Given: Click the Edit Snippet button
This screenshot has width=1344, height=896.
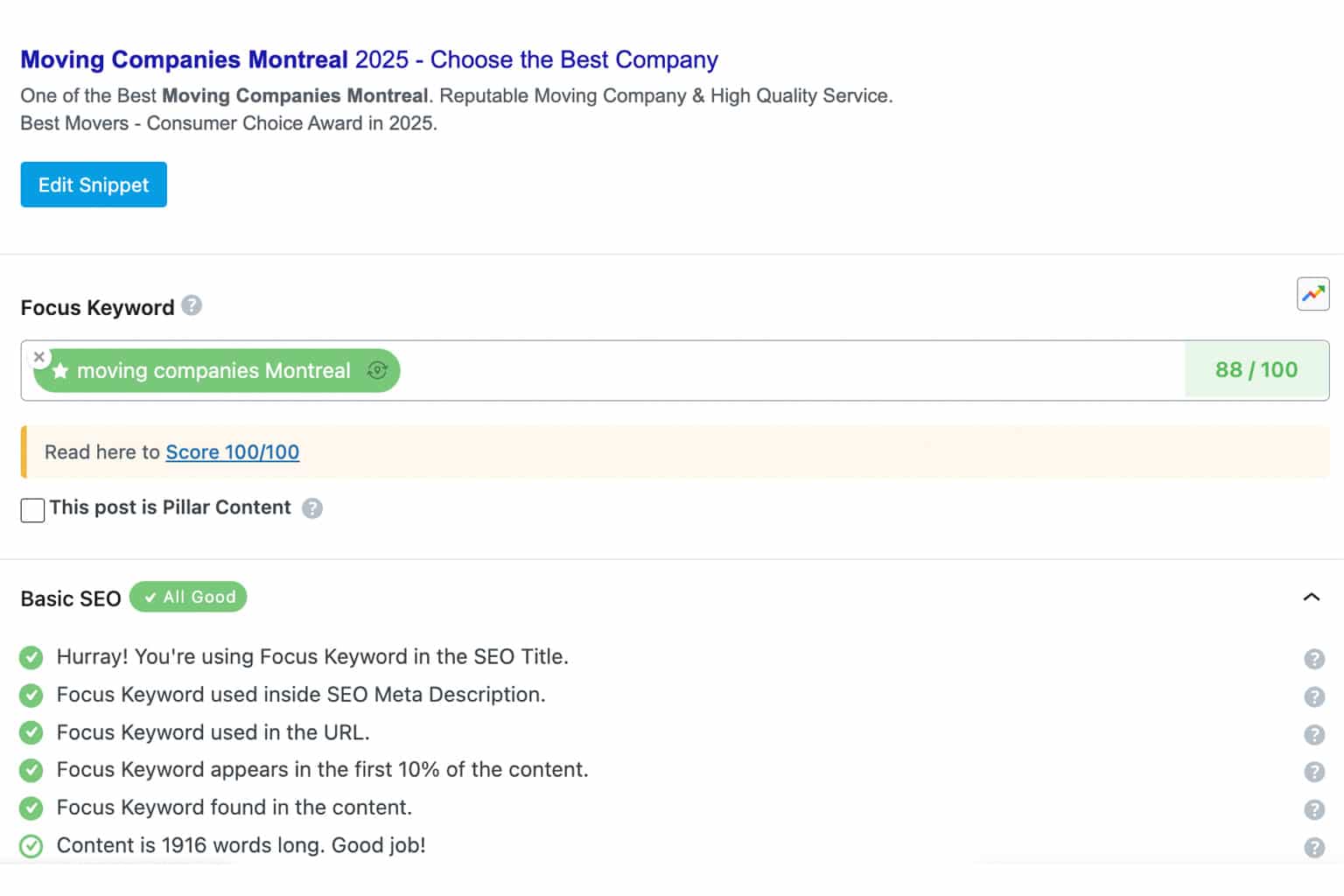Looking at the screenshot, I should click(x=94, y=185).
